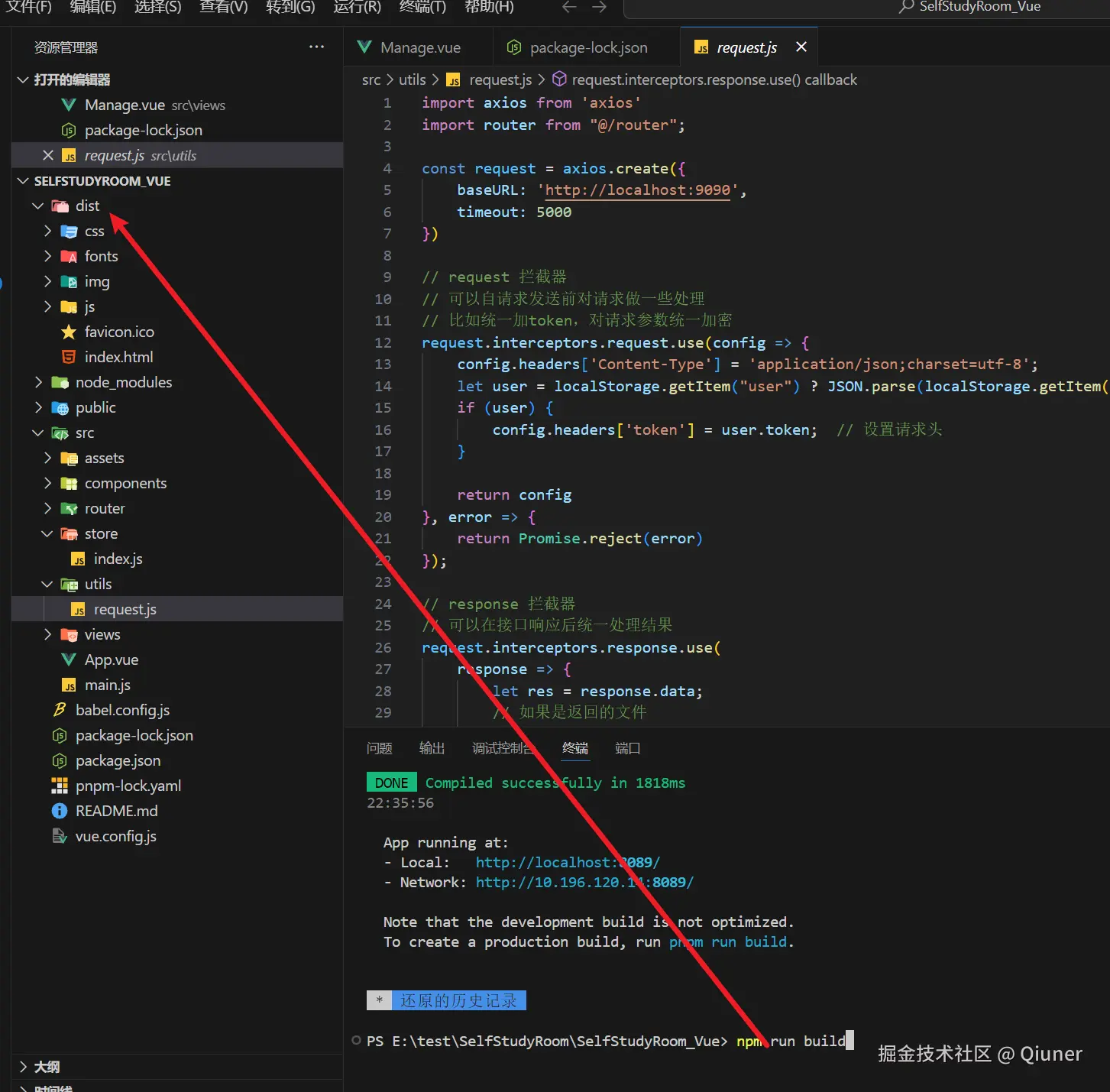
Task: Click the pnpm-lock.yaml file icon
Action: pos(60,786)
